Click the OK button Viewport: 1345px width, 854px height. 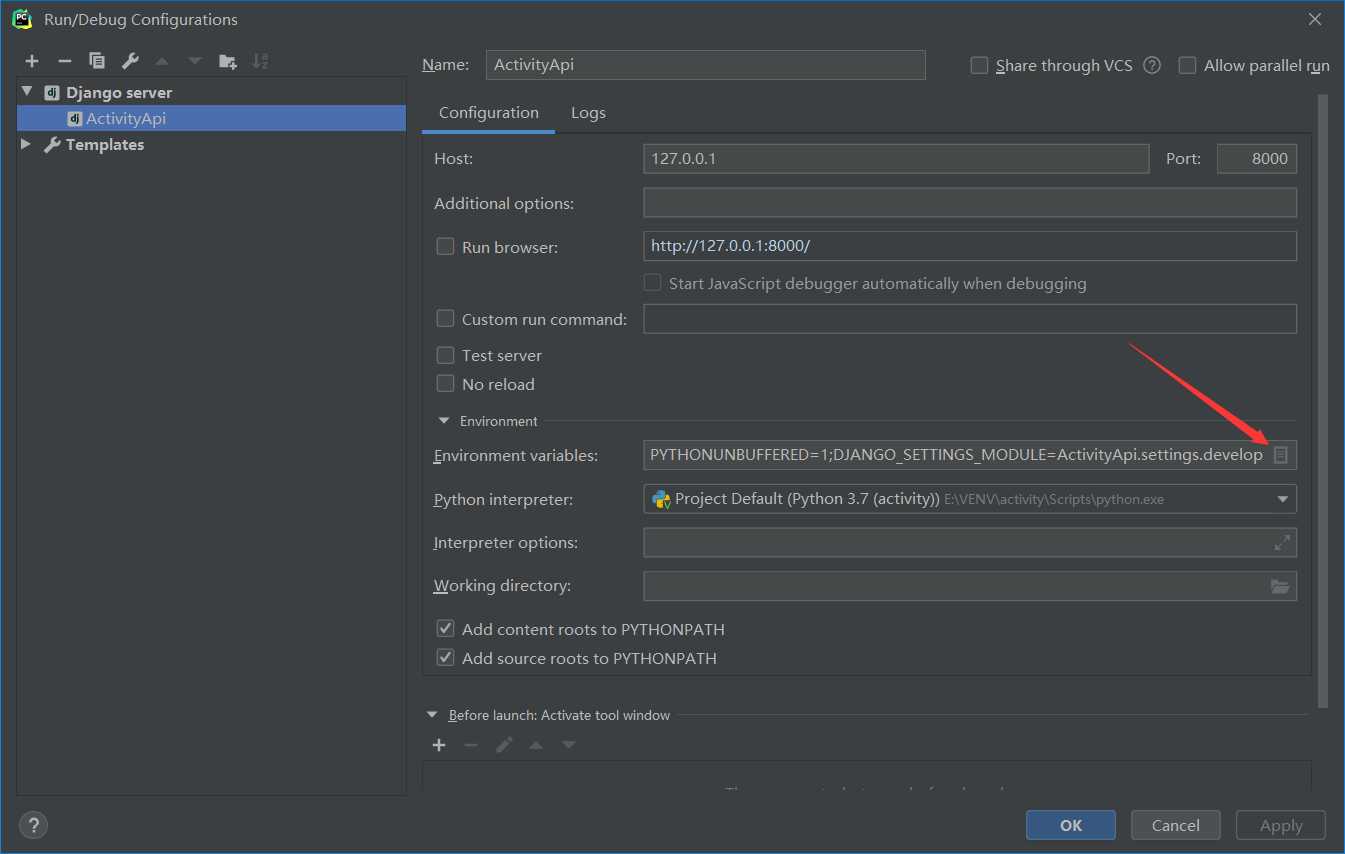(1071, 825)
